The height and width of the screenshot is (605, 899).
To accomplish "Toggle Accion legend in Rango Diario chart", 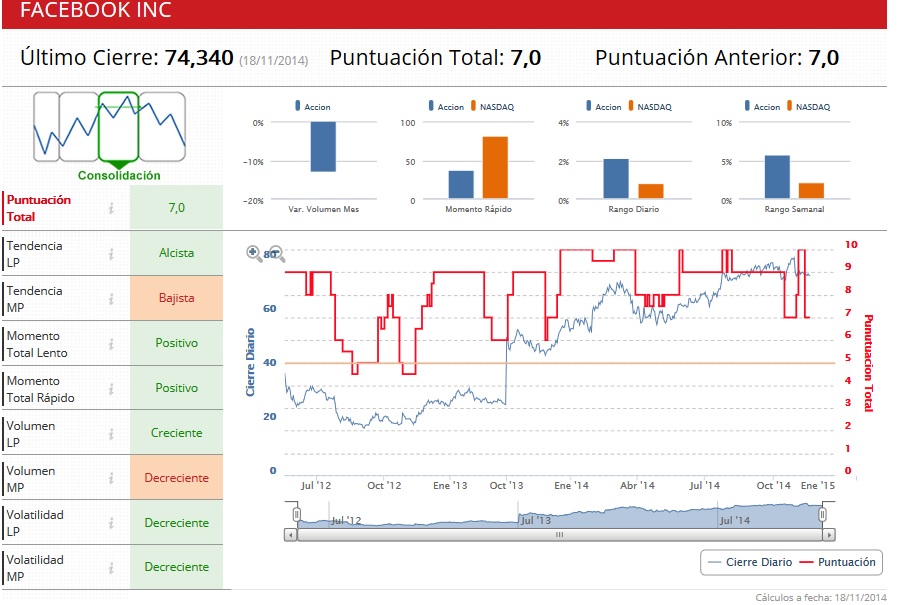I will pos(604,107).
